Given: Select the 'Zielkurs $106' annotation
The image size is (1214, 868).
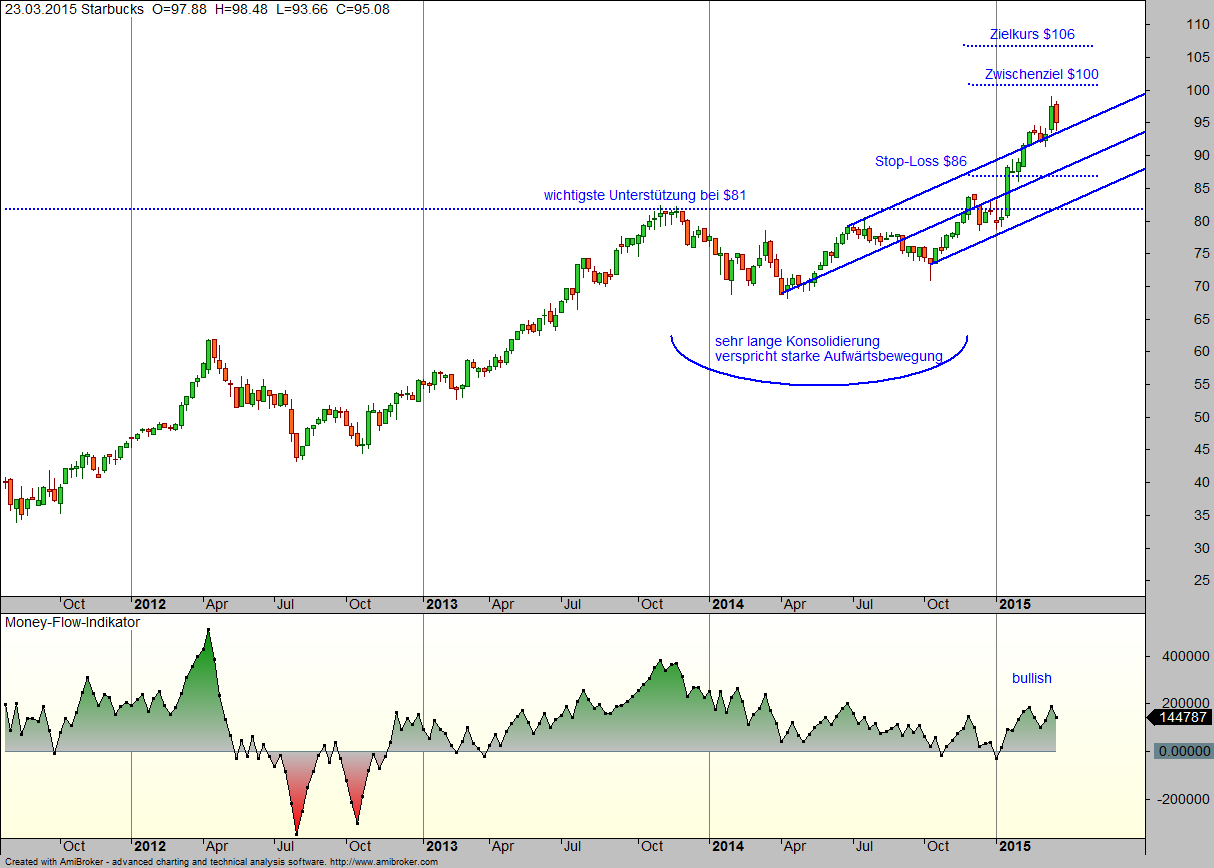Looking at the screenshot, I should coord(1032,34).
